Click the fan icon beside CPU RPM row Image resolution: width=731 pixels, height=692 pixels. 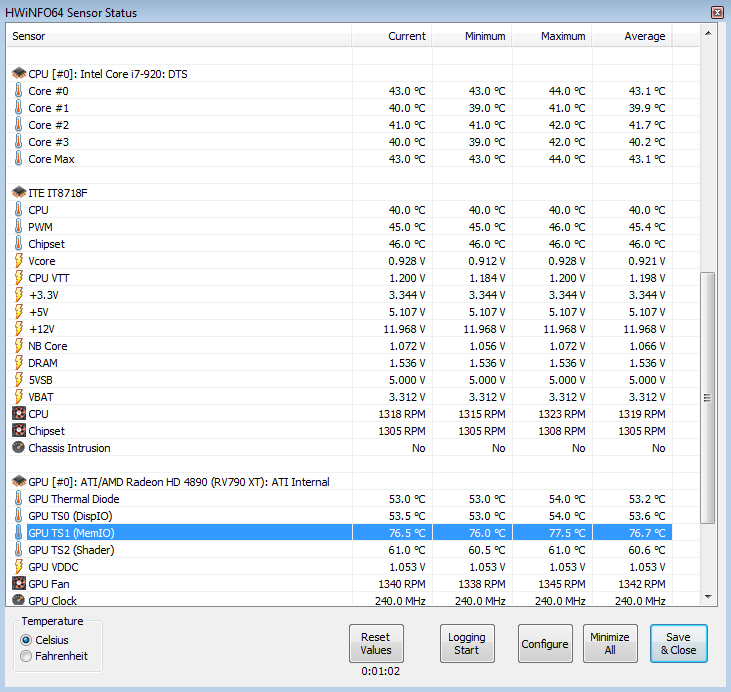(x=19, y=414)
